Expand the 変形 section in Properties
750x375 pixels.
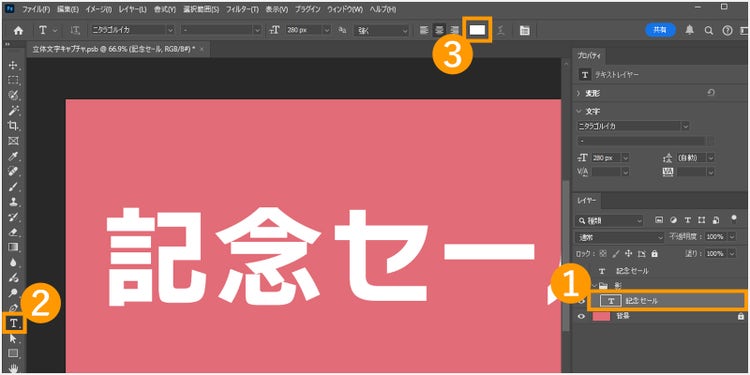(x=579, y=93)
